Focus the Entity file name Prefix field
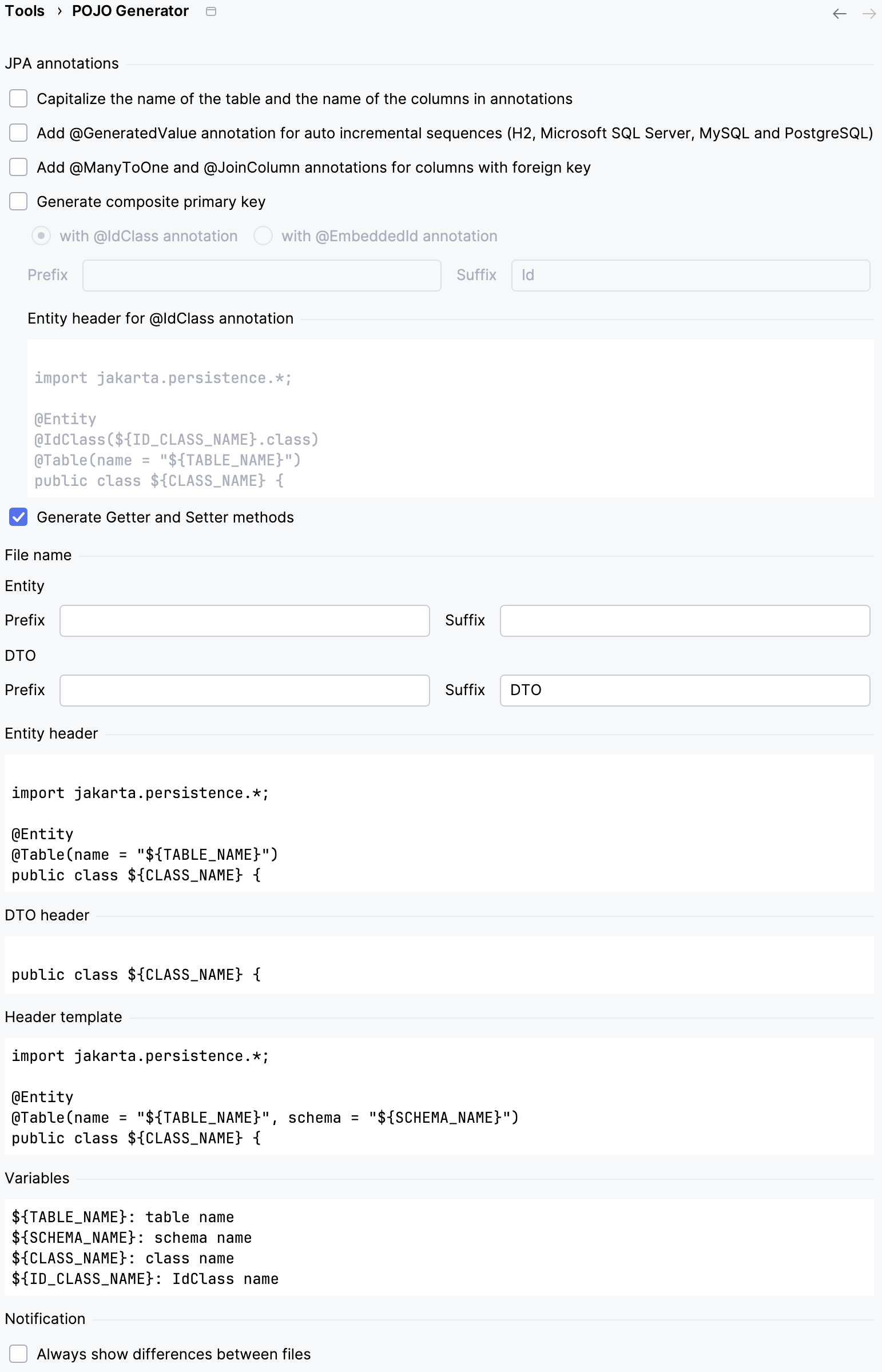Viewport: 882px width, 1372px height. [x=245, y=620]
